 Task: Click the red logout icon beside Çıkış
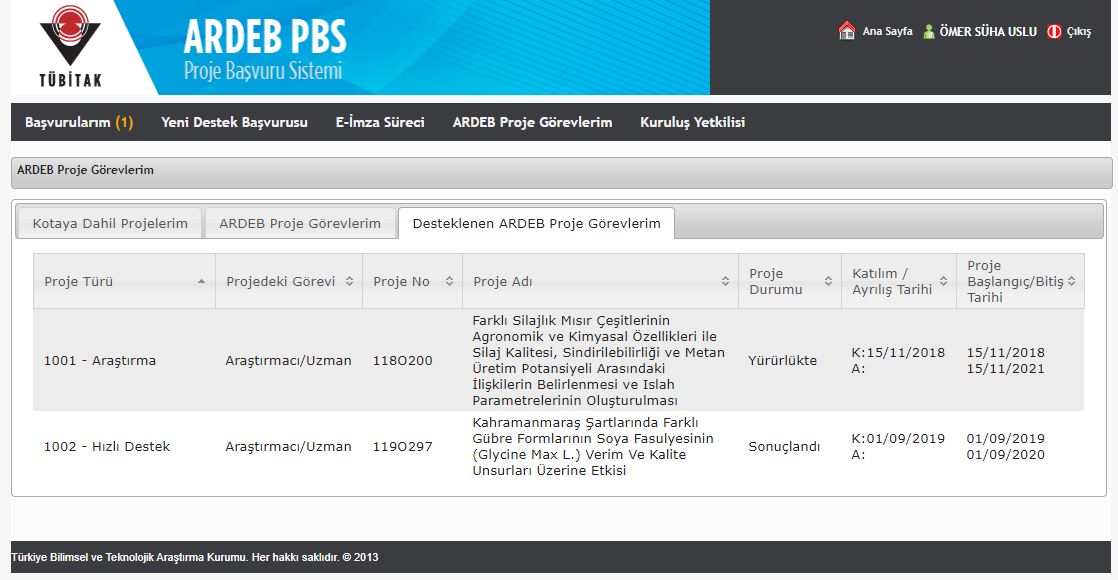point(1054,31)
